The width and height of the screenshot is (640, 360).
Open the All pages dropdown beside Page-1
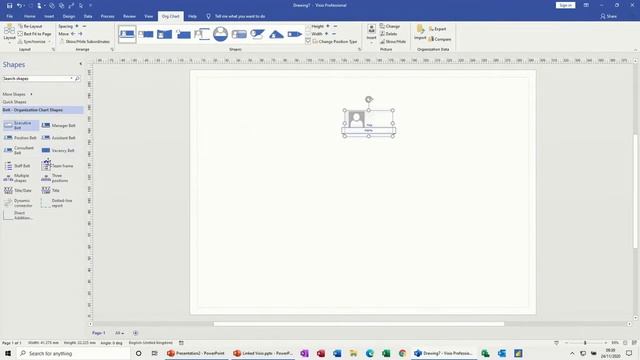click(x=119, y=333)
